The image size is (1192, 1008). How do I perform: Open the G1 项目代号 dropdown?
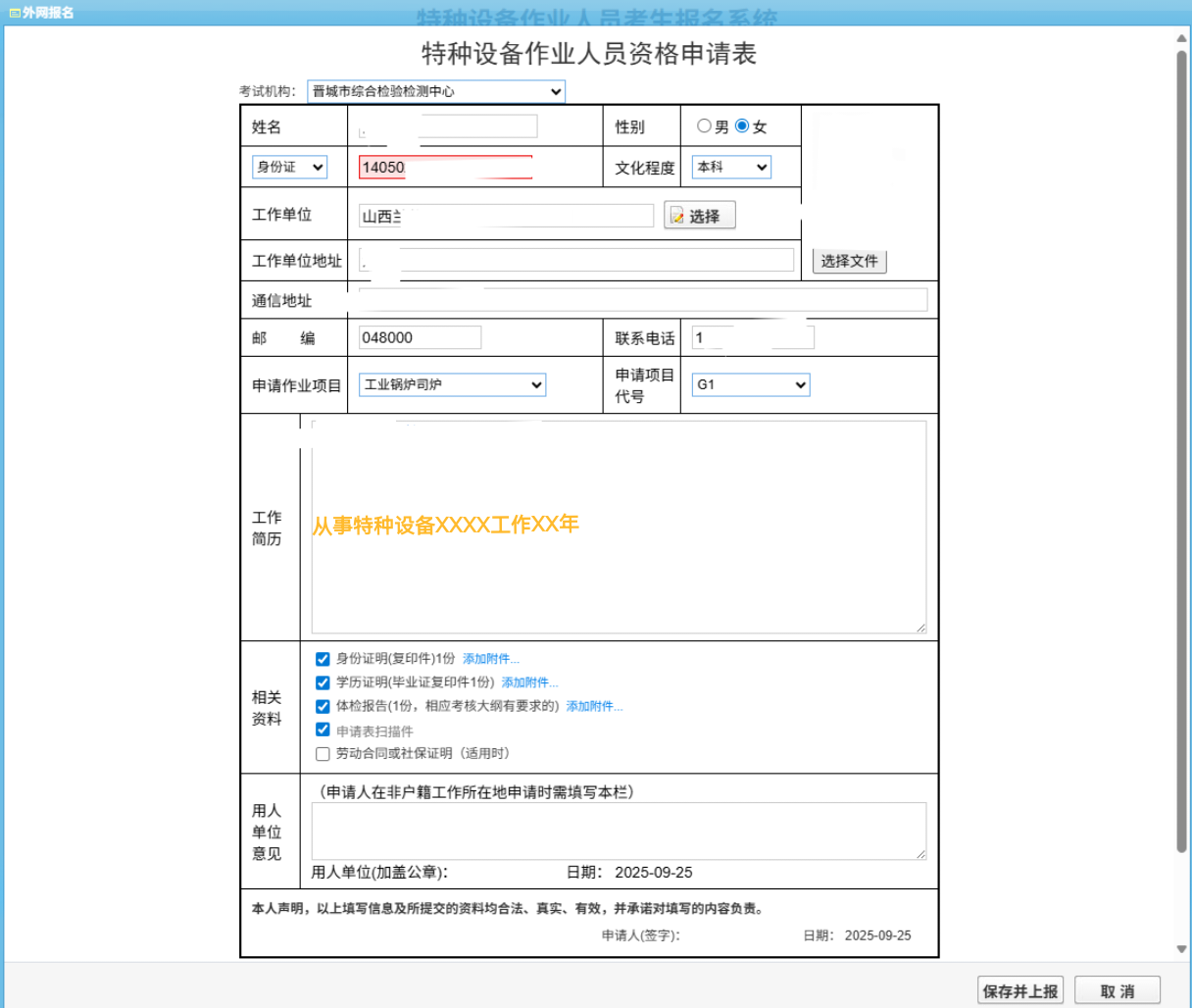click(751, 385)
